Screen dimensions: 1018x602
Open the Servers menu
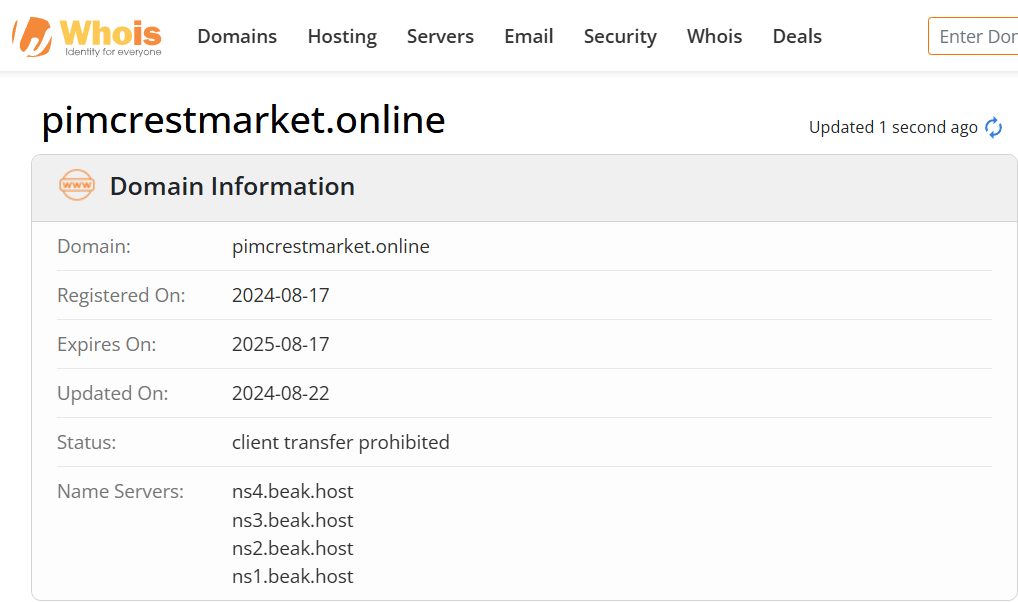440,36
